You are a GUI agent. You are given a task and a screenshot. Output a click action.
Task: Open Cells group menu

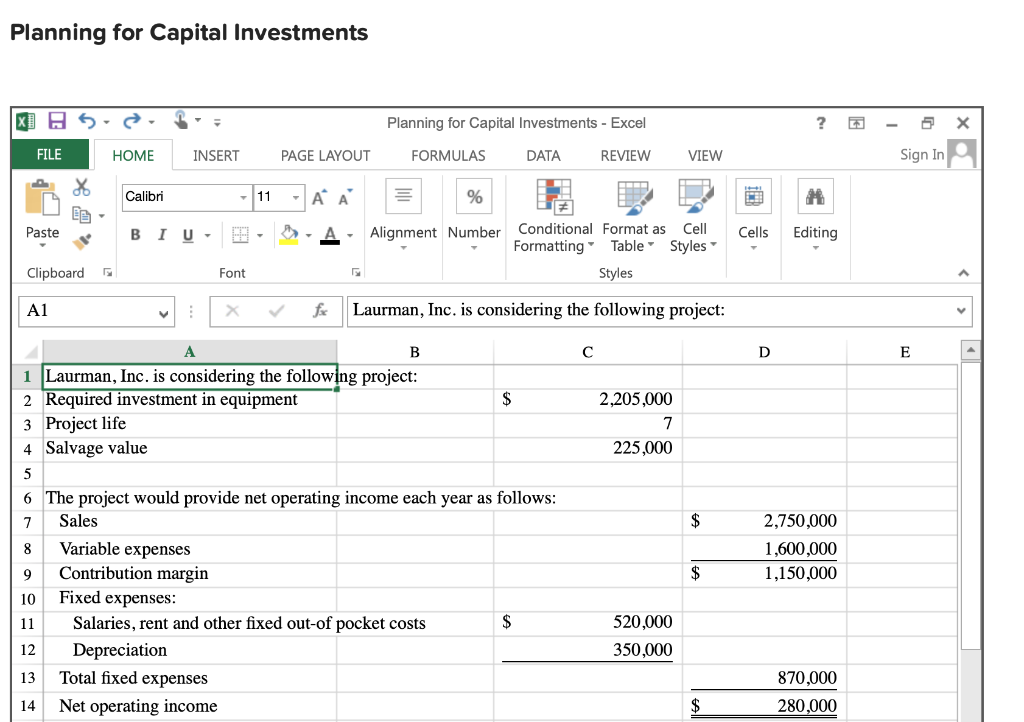753,214
